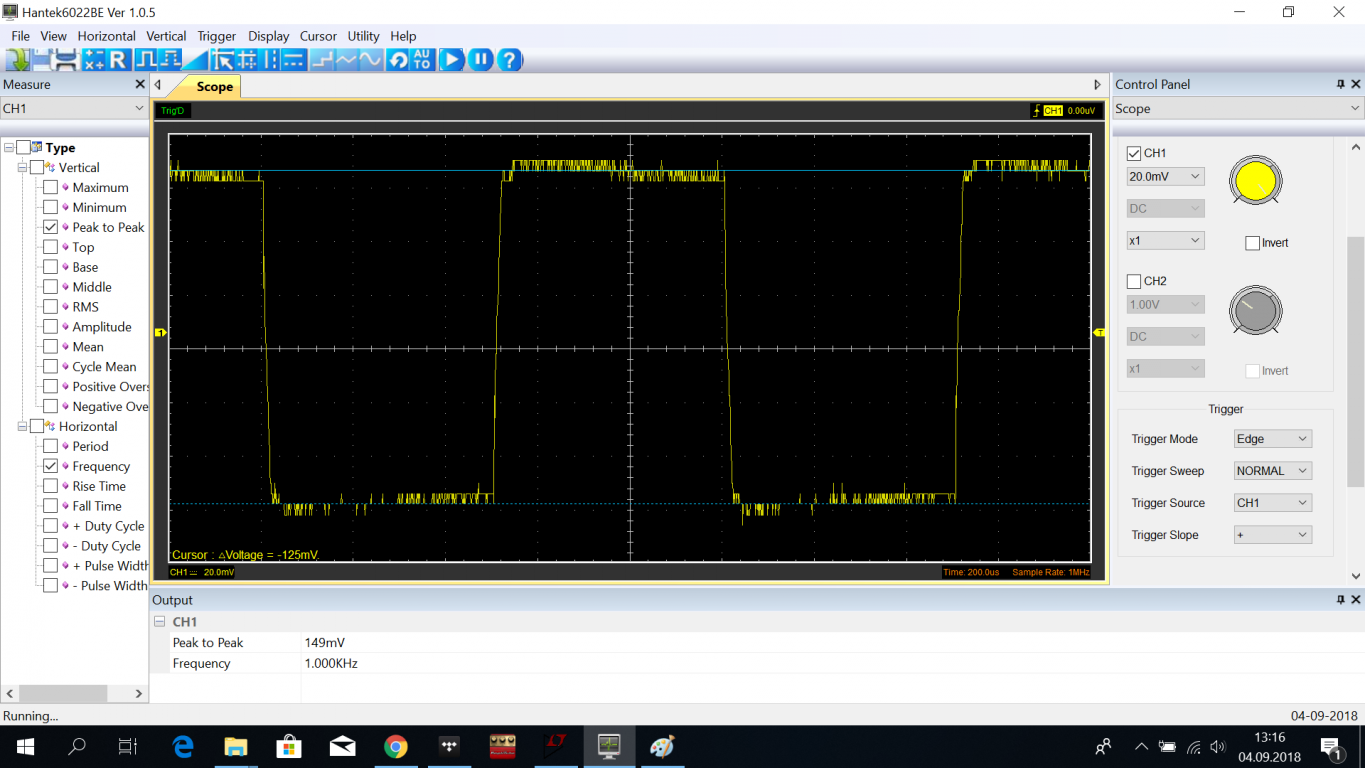
Task: Turn the yellow CH1 position knob
Action: pos(1255,181)
